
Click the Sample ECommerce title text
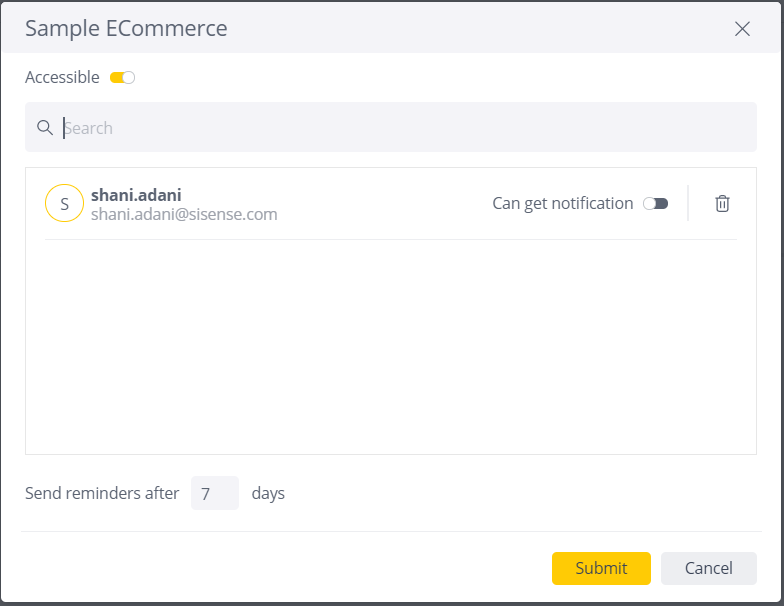(126, 28)
